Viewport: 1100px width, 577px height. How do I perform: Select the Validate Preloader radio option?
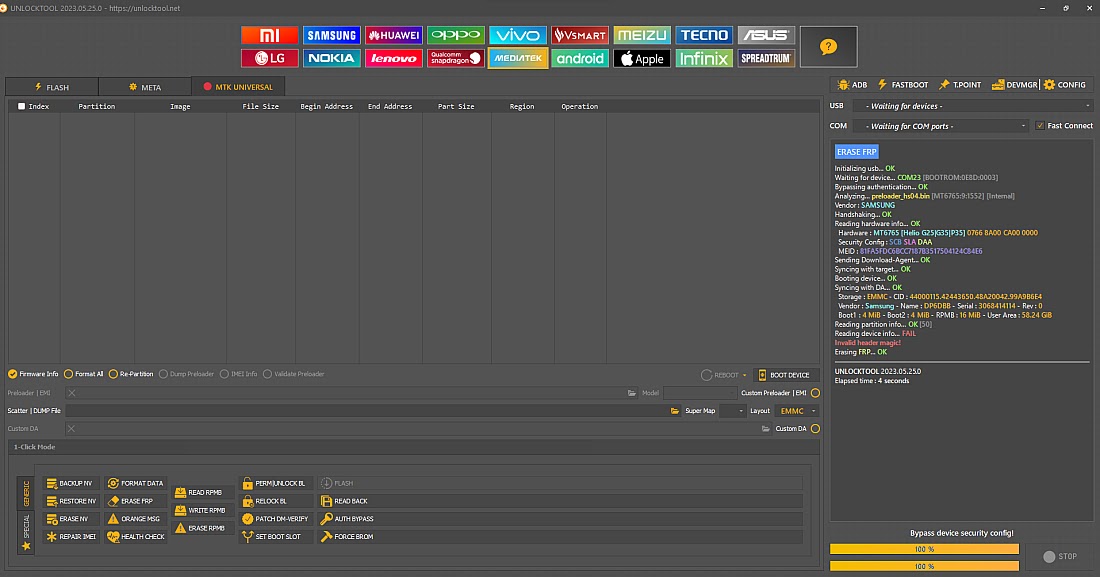click(267, 374)
